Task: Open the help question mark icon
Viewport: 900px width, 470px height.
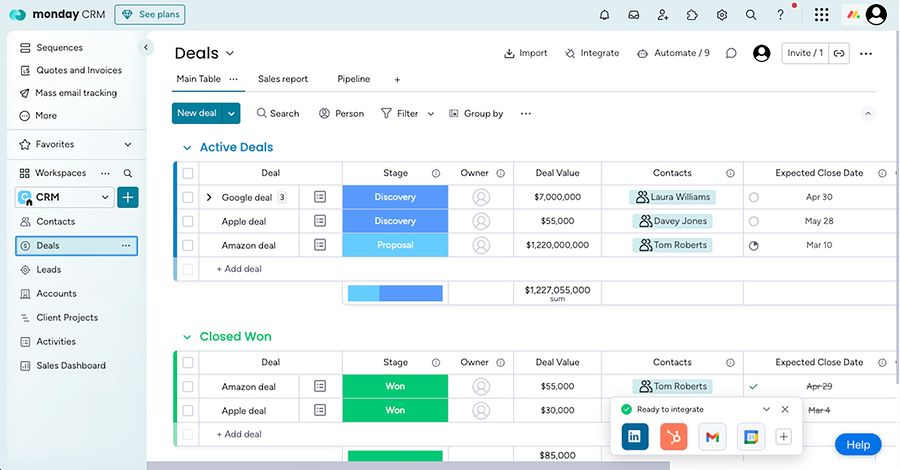Action: (x=780, y=15)
